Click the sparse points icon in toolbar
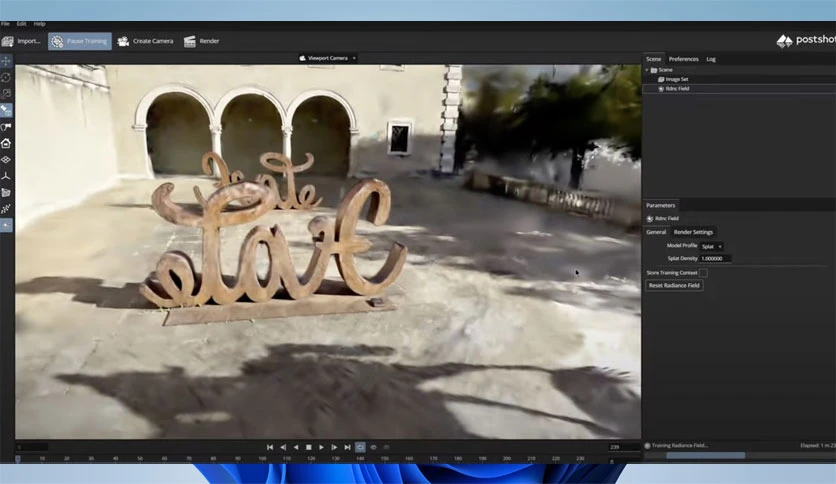The width and height of the screenshot is (836, 484). tap(6, 209)
